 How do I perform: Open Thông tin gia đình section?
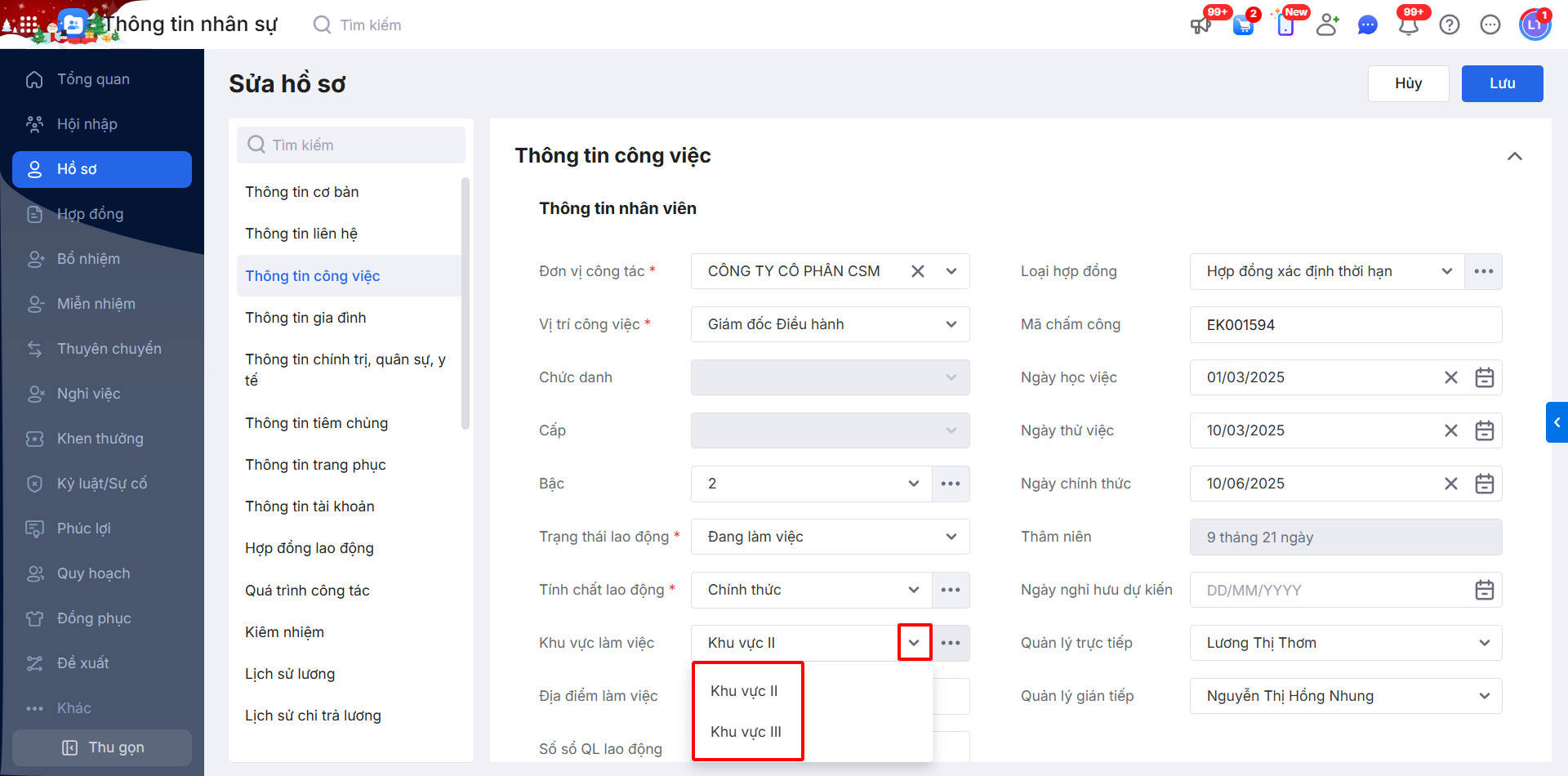[305, 318]
